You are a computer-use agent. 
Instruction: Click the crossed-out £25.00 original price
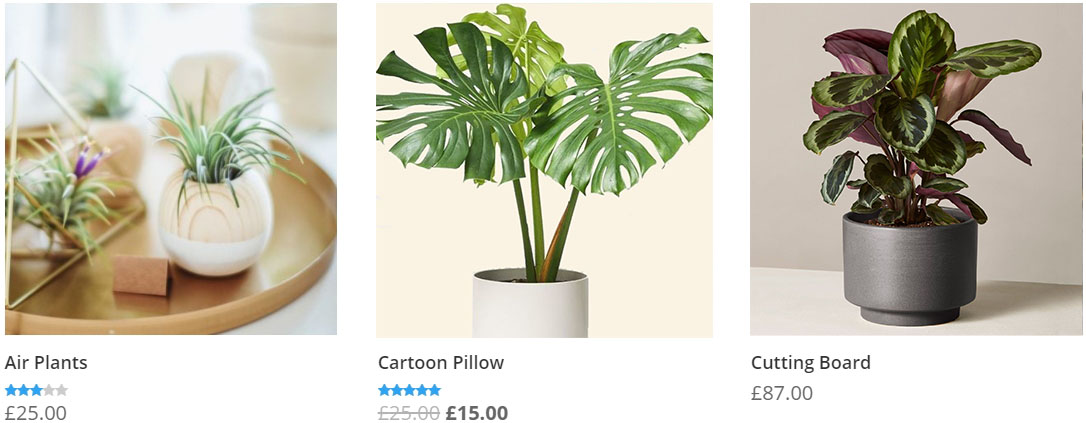point(409,413)
